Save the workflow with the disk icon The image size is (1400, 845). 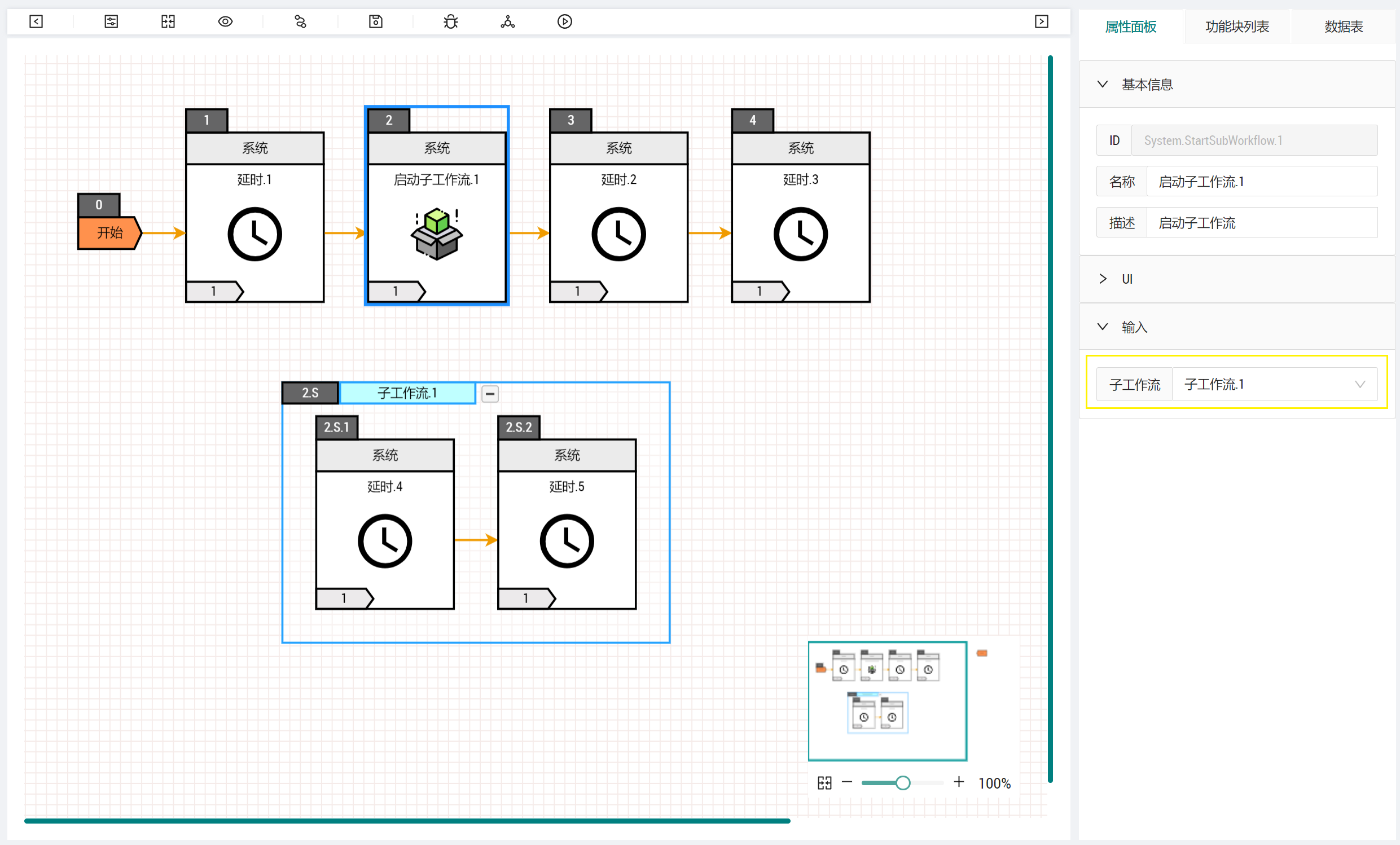(376, 21)
